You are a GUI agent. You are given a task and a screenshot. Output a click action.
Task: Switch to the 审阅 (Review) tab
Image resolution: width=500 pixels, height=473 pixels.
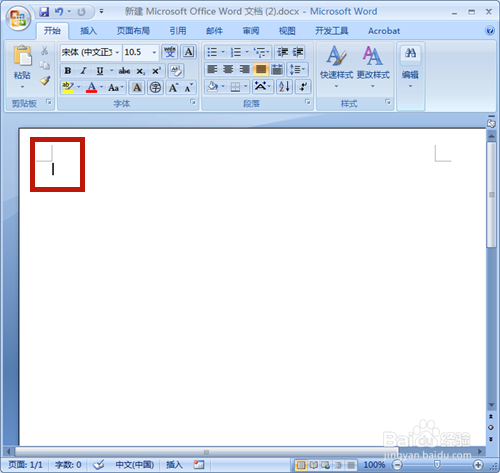pos(251,31)
